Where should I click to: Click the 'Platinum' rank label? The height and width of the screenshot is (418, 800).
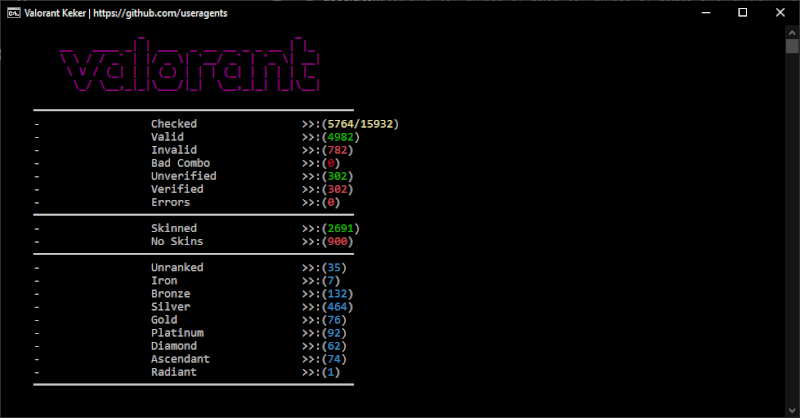point(177,333)
